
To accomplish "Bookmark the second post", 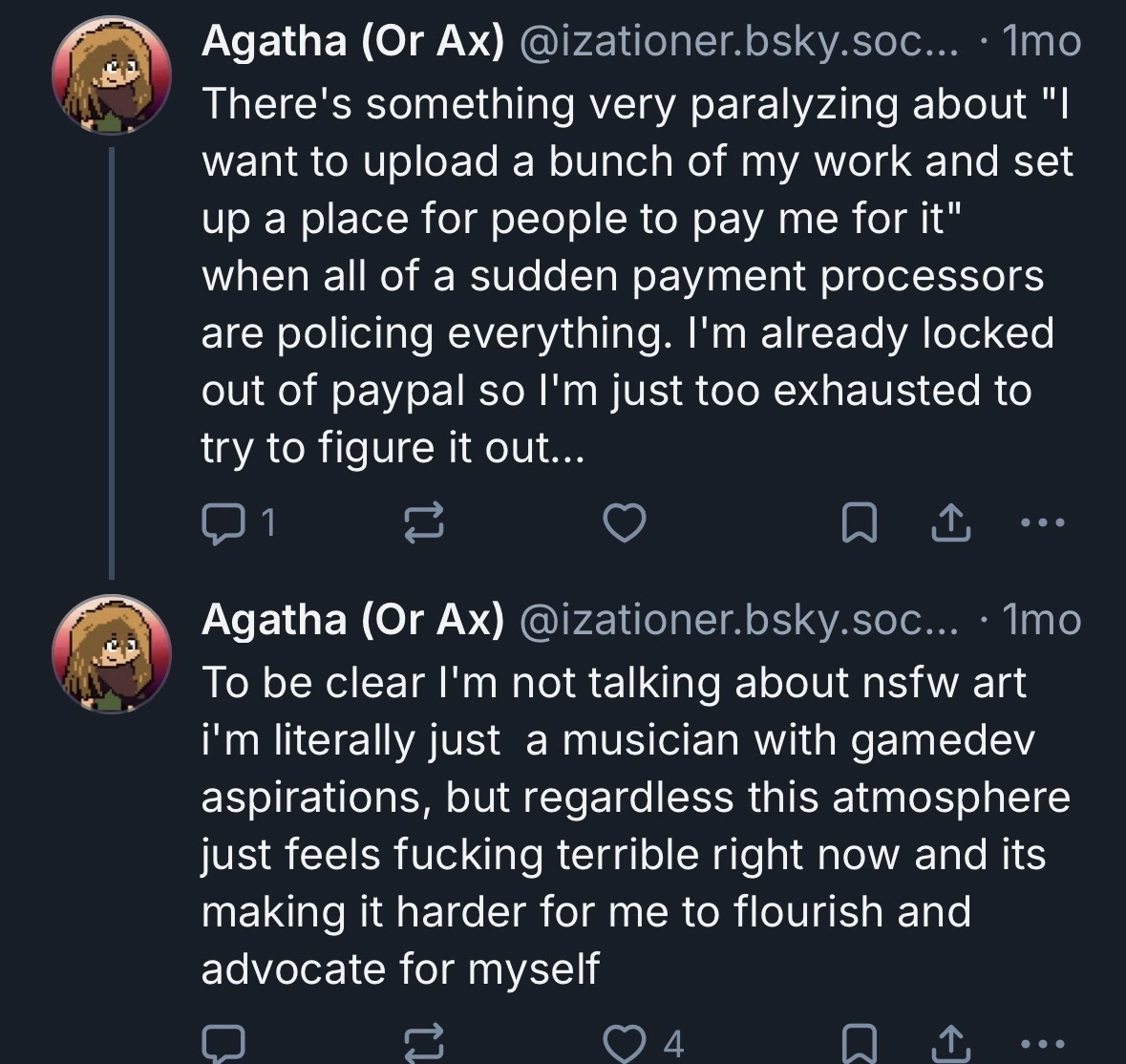I will [x=859, y=1043].
